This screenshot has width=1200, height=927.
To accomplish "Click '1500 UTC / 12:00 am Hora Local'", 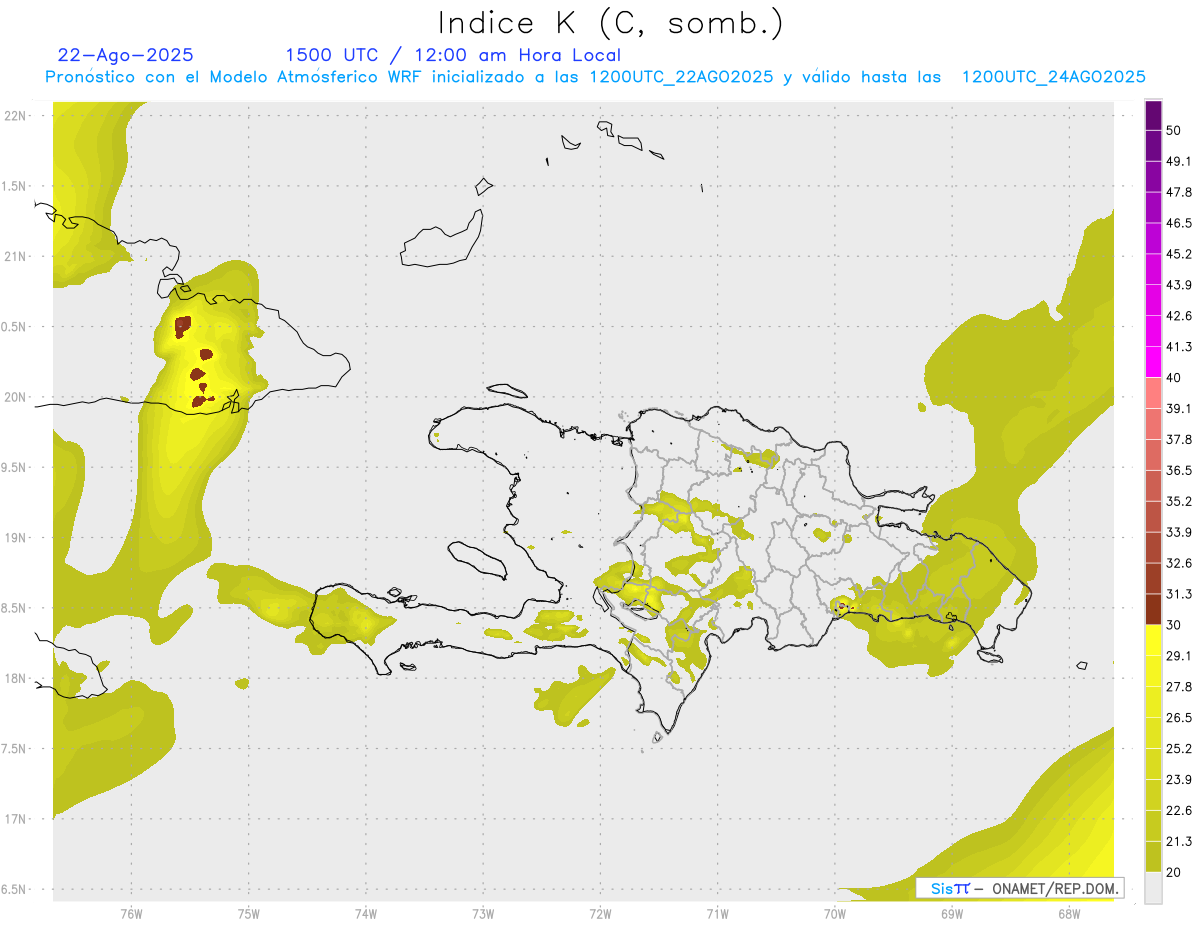I will point(453,55).
